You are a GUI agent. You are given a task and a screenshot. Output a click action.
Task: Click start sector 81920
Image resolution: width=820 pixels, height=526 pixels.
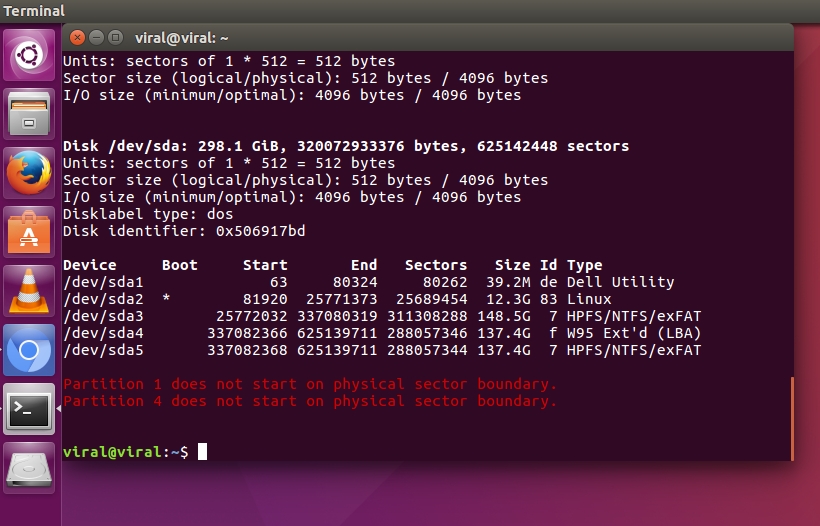point(265,299)
